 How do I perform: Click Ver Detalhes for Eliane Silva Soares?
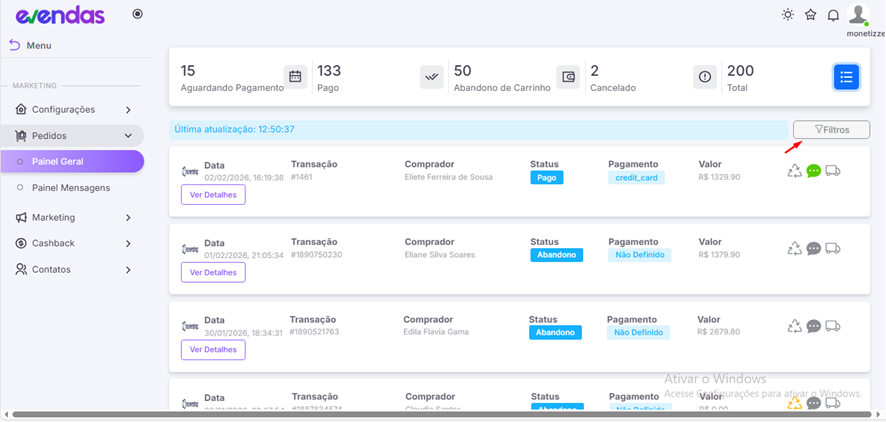pyautogui.click(x=213, y=272)
